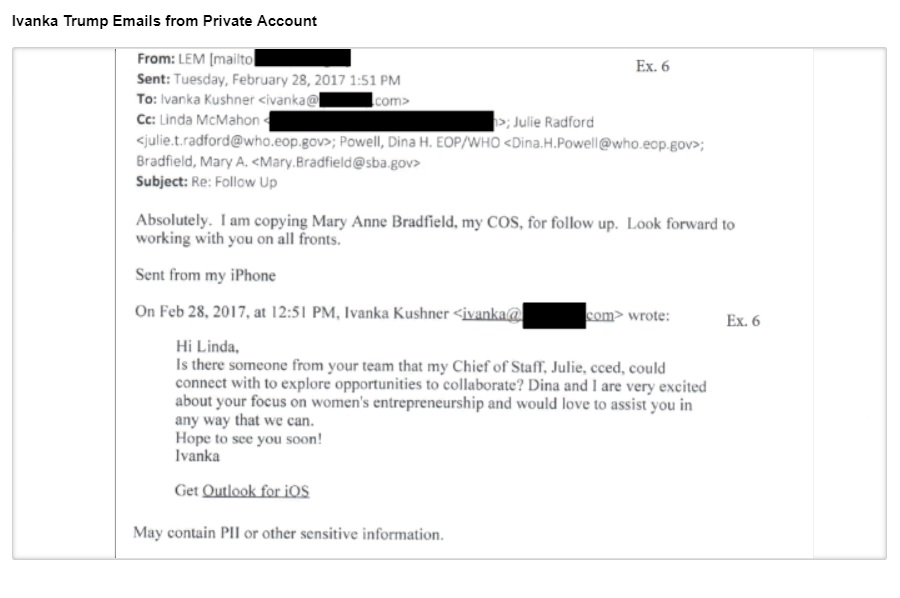This screenshot has width=900, height=598.
Task: Click the ivanka@ email link in the quoted header
Action: (x=492, y=314)
